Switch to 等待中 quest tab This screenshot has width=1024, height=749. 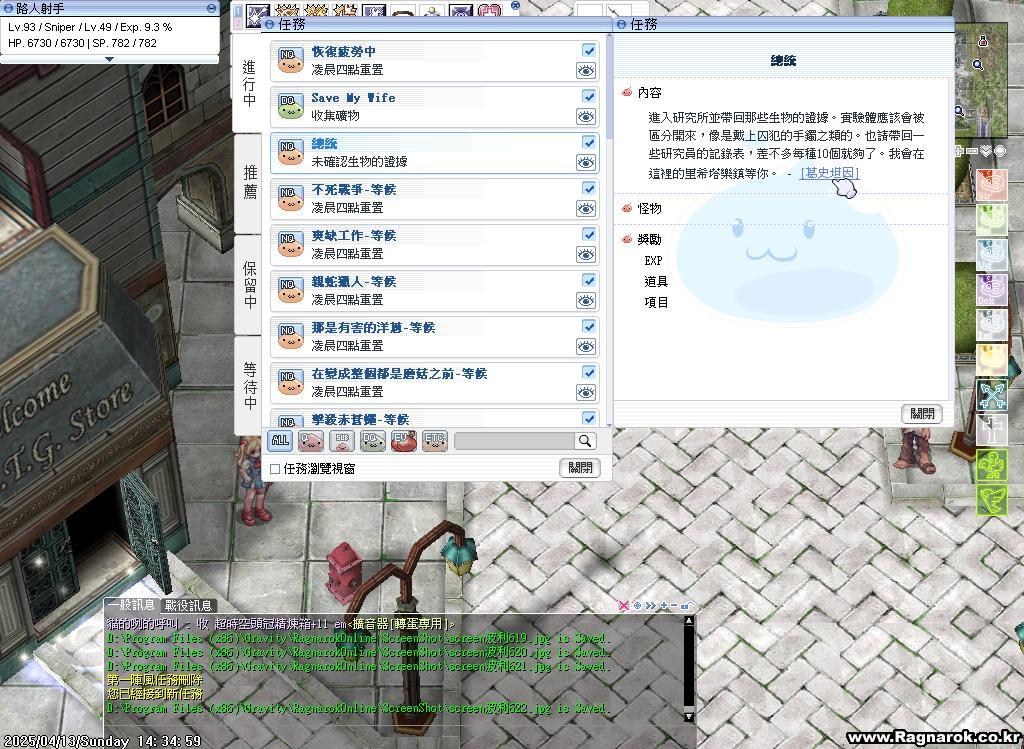pyautogui.click(x=249, y=385)
